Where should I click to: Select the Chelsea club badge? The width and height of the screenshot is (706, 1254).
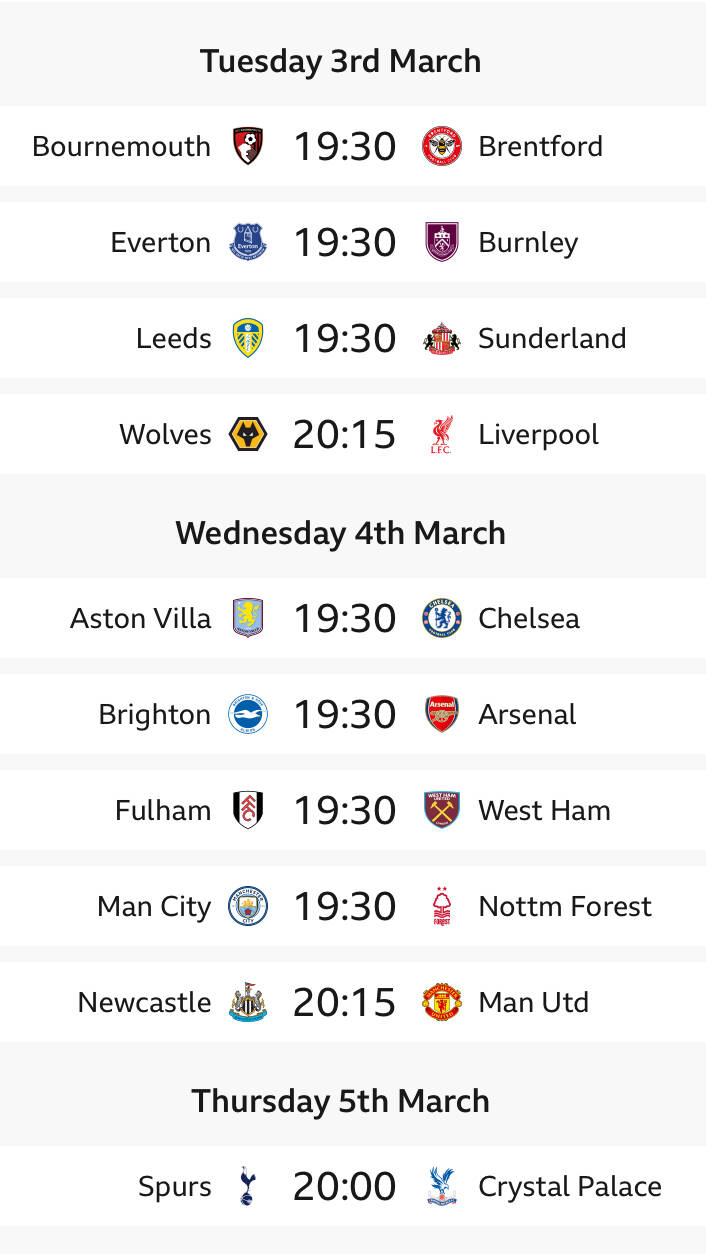tap(442, 618)
